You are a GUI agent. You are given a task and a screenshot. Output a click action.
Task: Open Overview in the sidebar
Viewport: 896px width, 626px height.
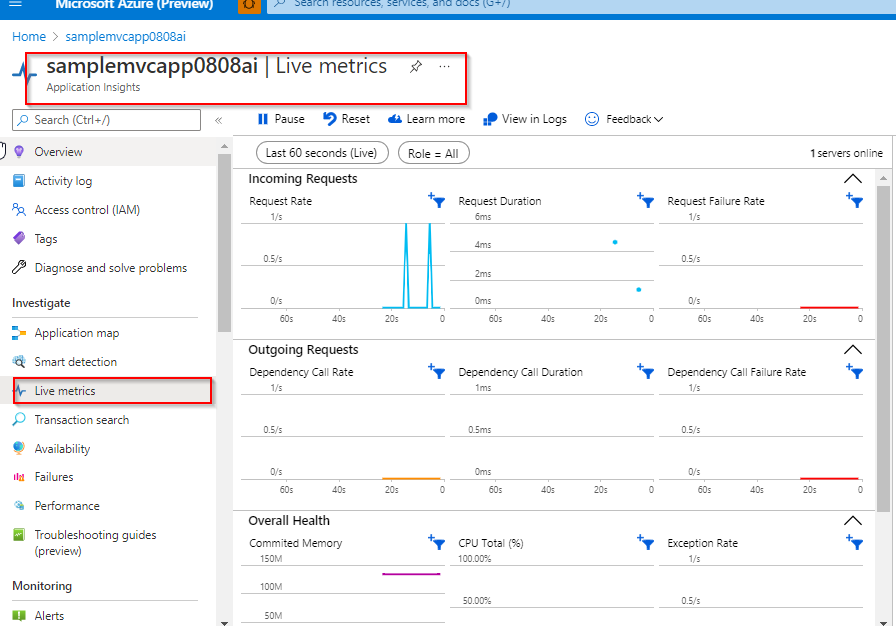[x=109, y=152]
